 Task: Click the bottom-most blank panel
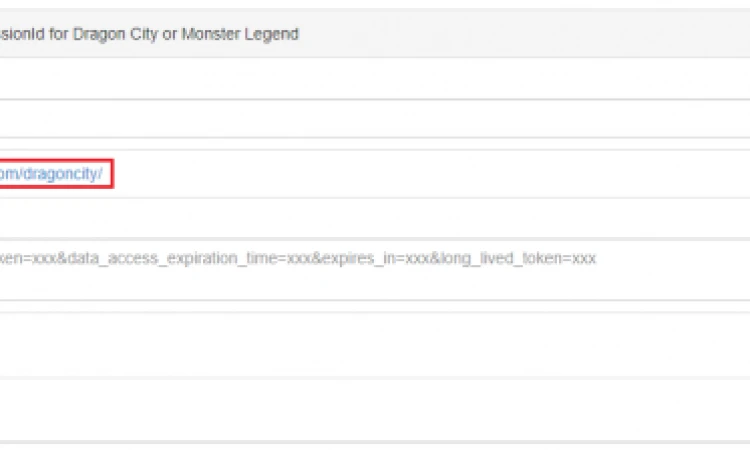(375, 410)
